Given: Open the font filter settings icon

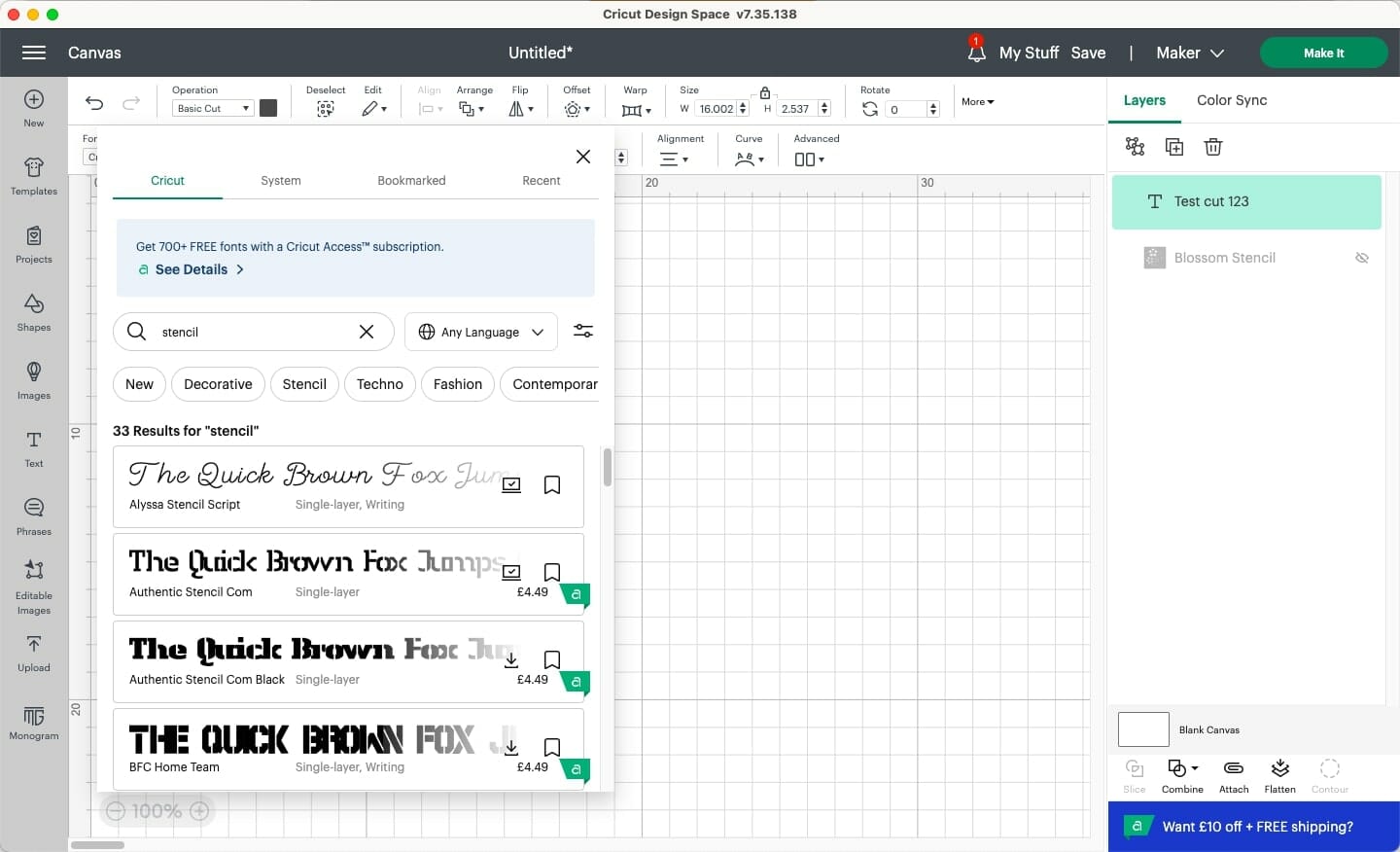Looking at the screenshot, I should coord(583,332).
